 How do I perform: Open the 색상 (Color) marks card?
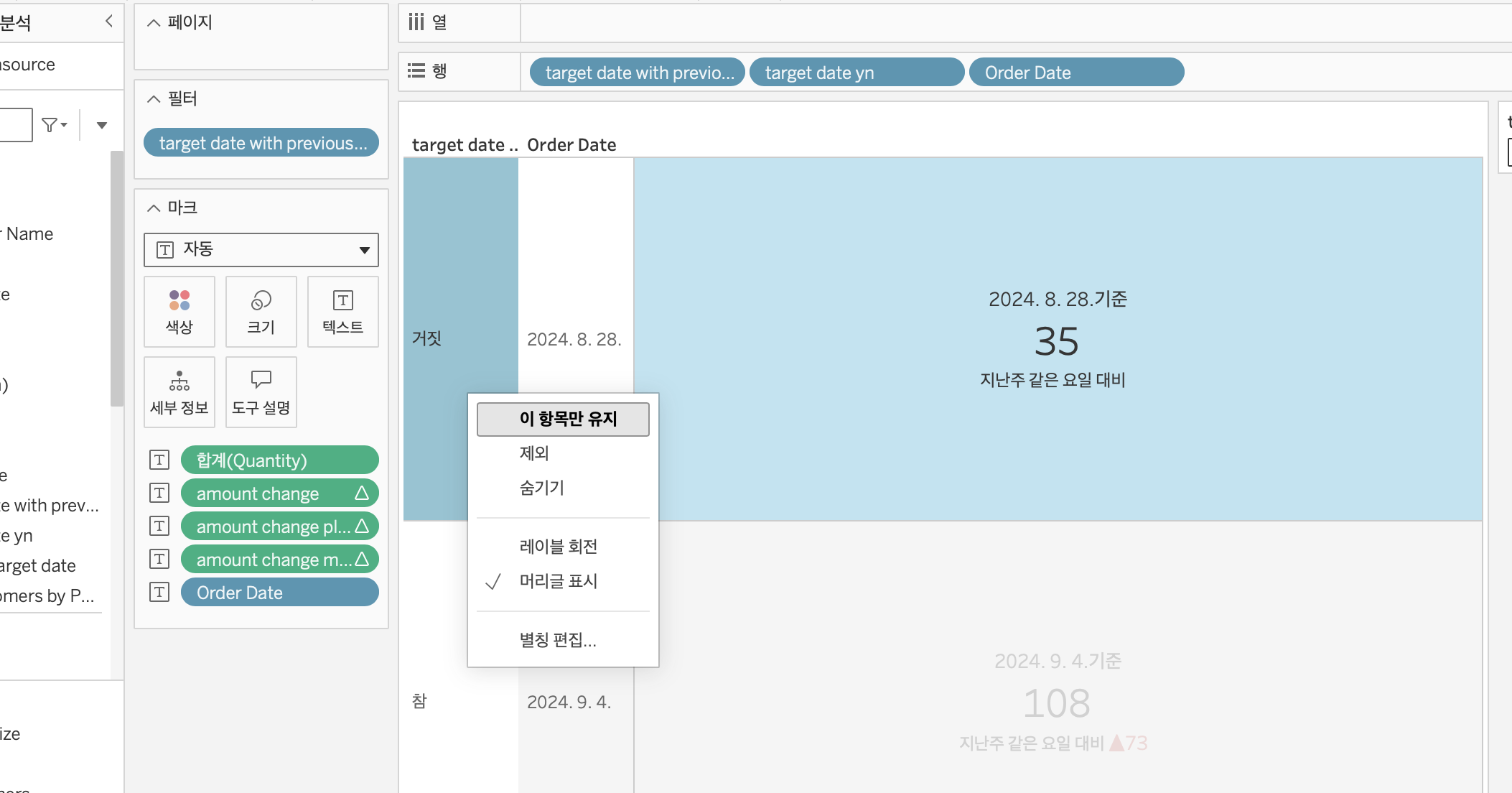point(179,312)
